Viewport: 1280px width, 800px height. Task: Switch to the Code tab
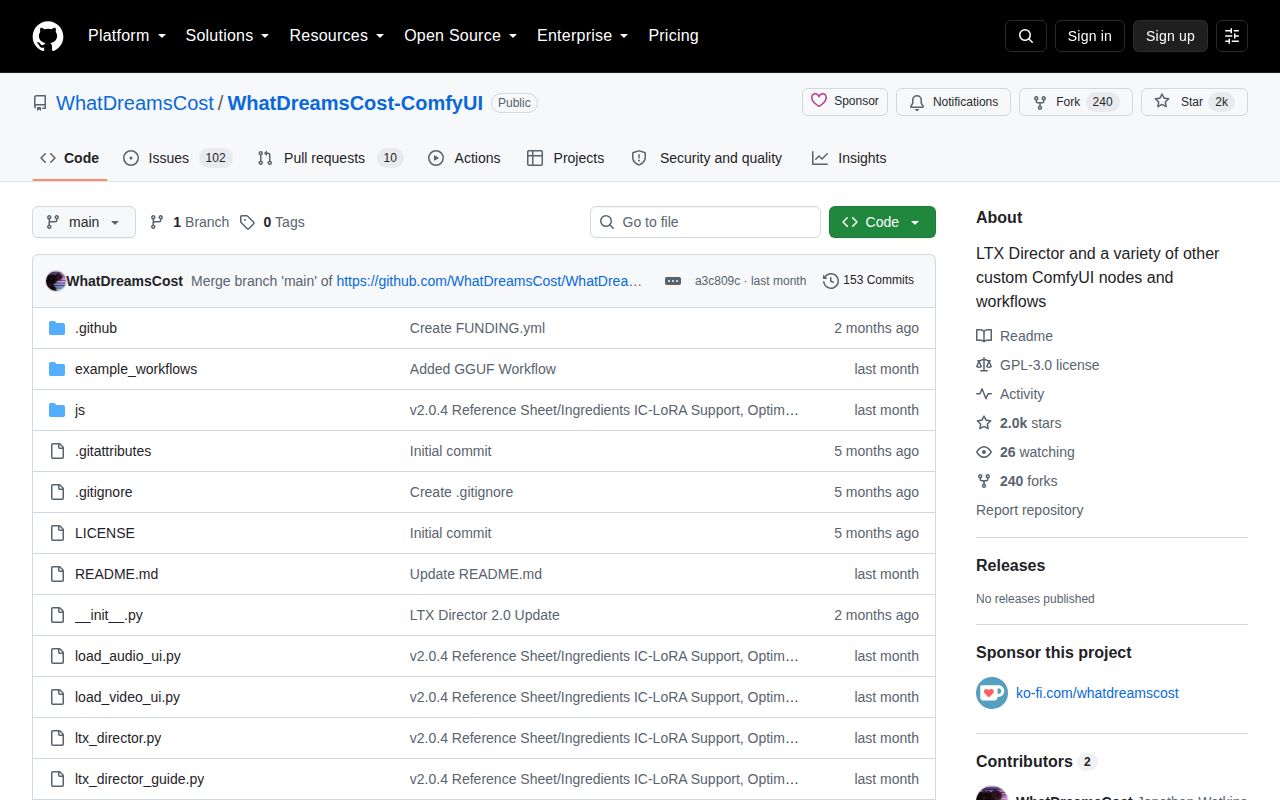tap(70, 158)
